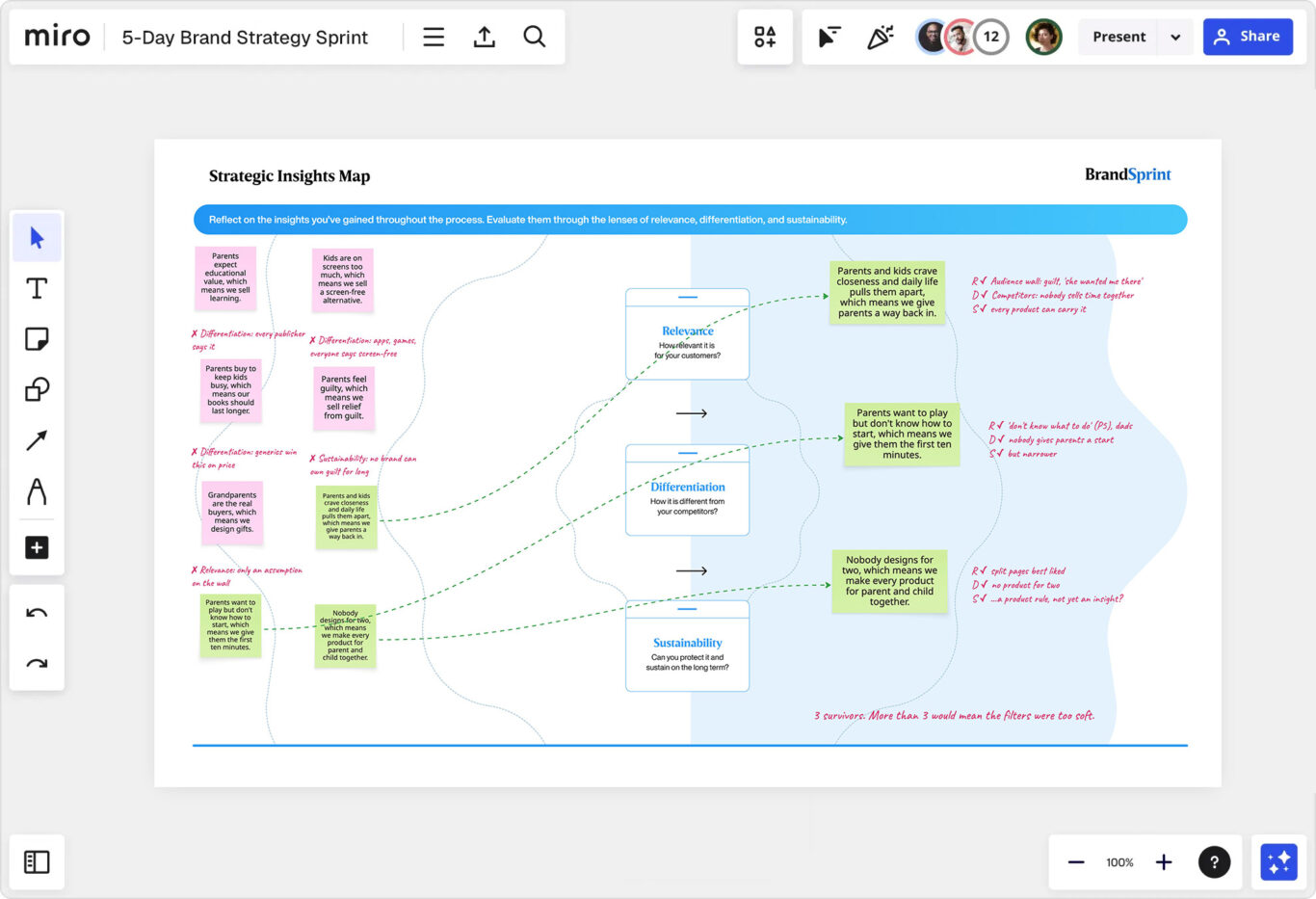The image size is (1316, 899).
Task: Search the board with magnifier icon
Action: click(535, 37)
